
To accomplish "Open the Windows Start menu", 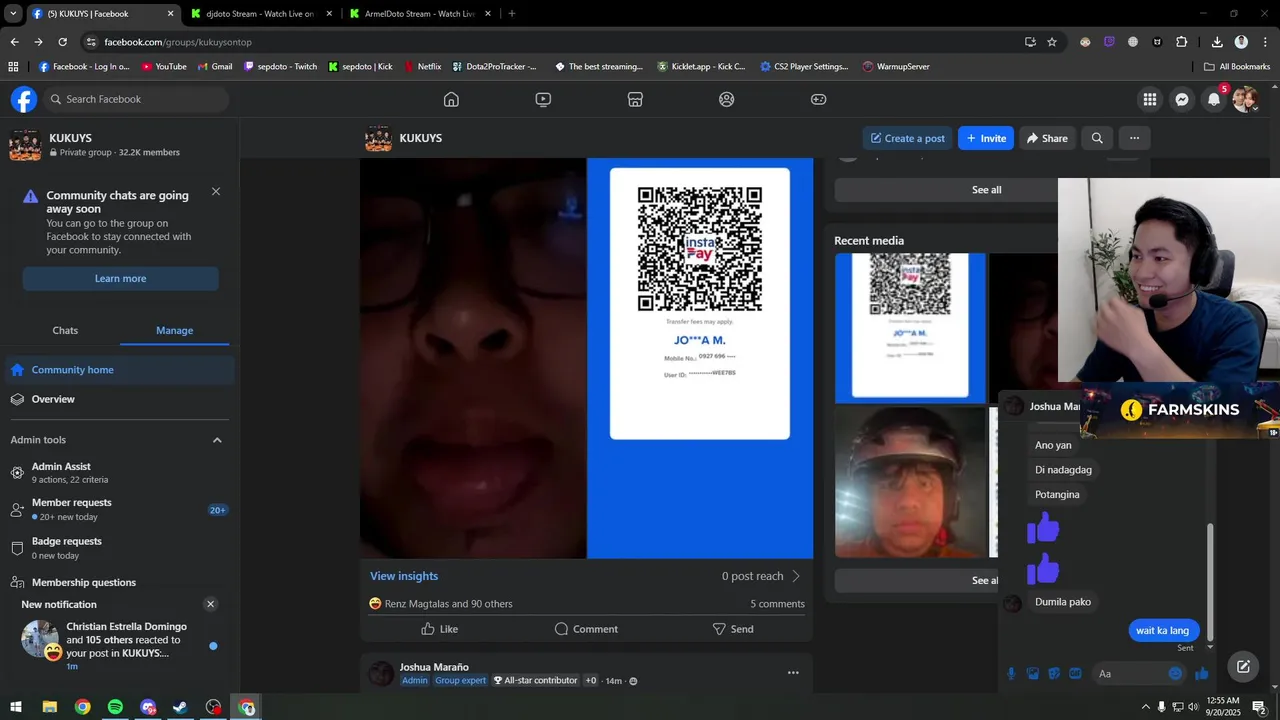I will [16, 707].
